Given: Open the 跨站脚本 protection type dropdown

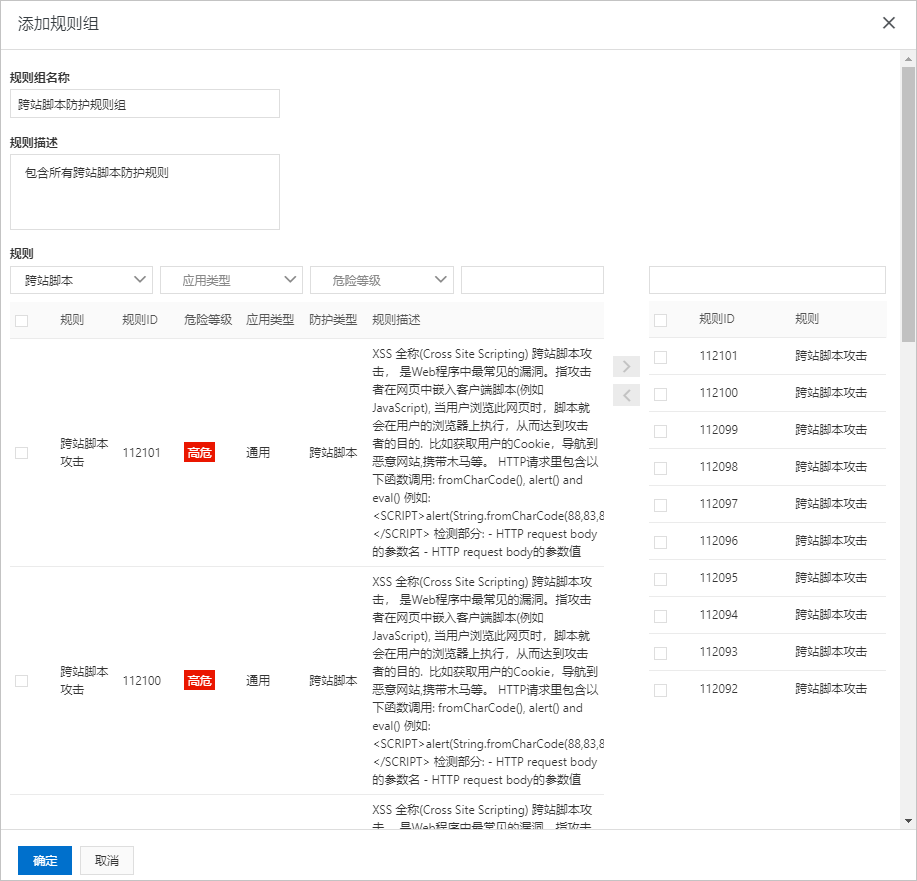Looking at the screenshot, I should point(81,280).
